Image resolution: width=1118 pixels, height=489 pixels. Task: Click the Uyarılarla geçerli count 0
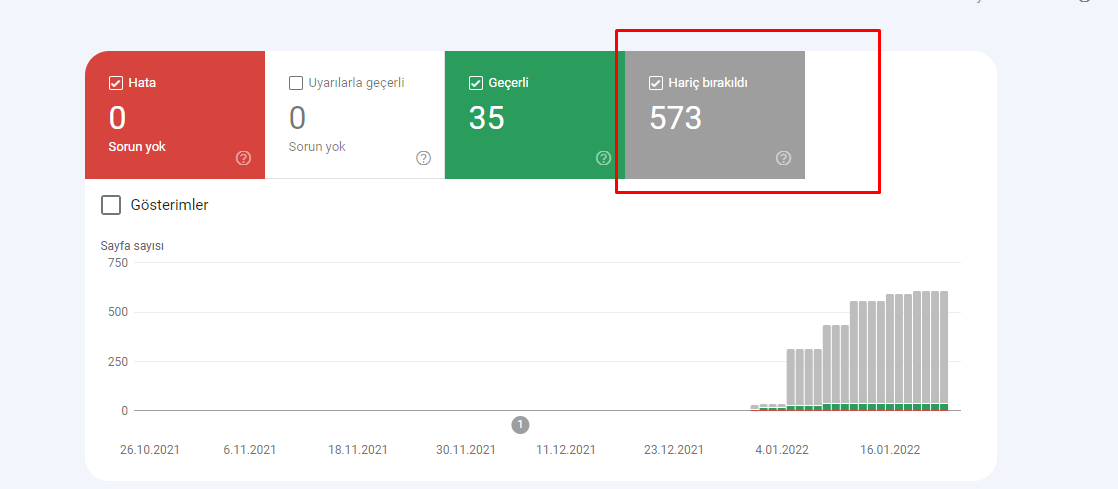297,118
